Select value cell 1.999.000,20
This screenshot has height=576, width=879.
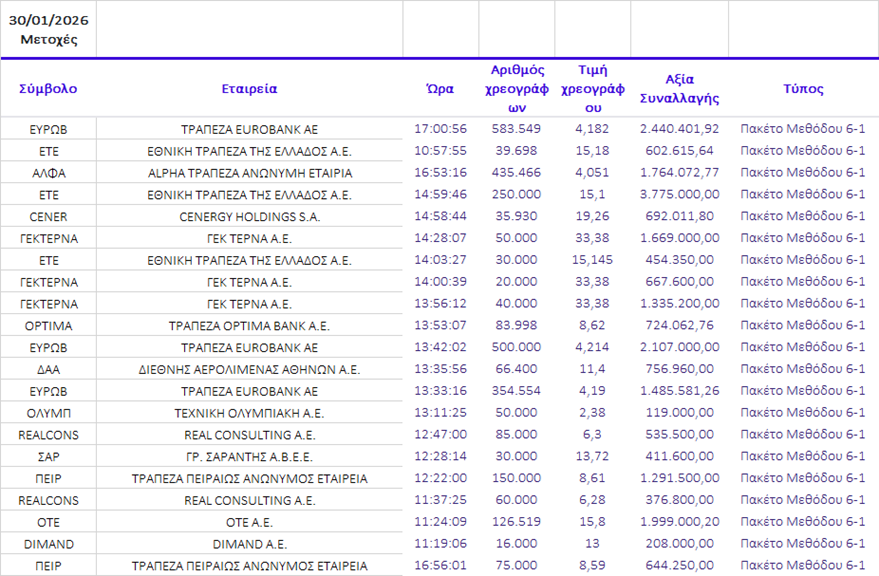point(679,523)
